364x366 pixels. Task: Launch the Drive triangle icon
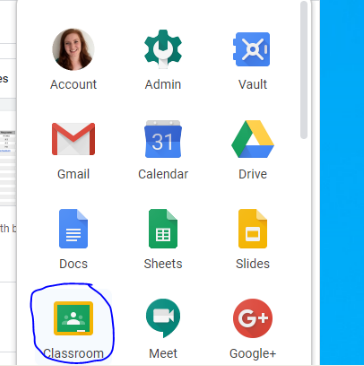click(252, 139)
